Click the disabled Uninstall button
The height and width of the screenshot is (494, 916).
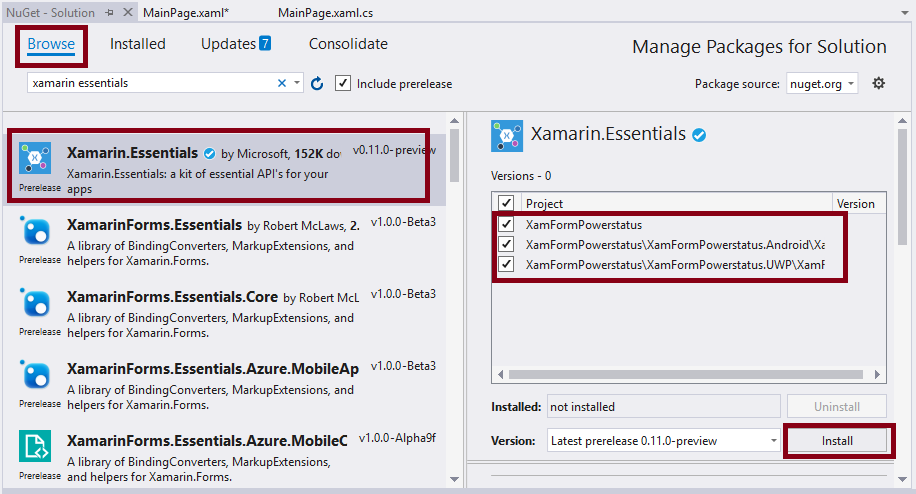(837, 406)
